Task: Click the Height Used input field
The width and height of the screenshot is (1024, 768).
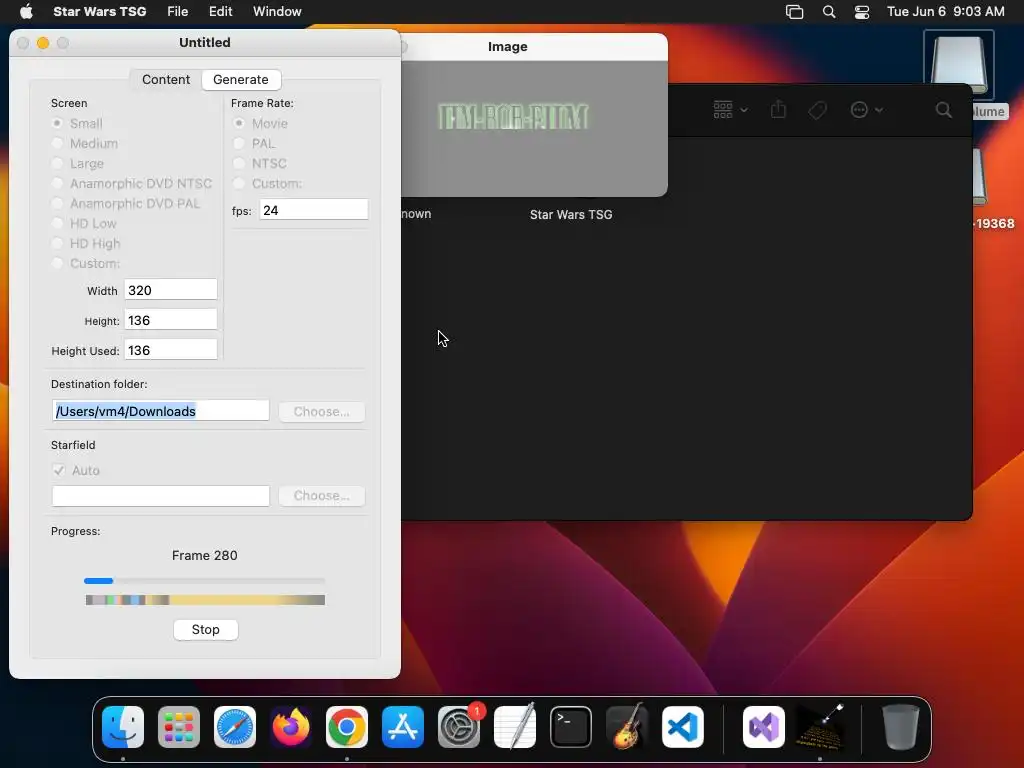Action: tap(170, 350)
